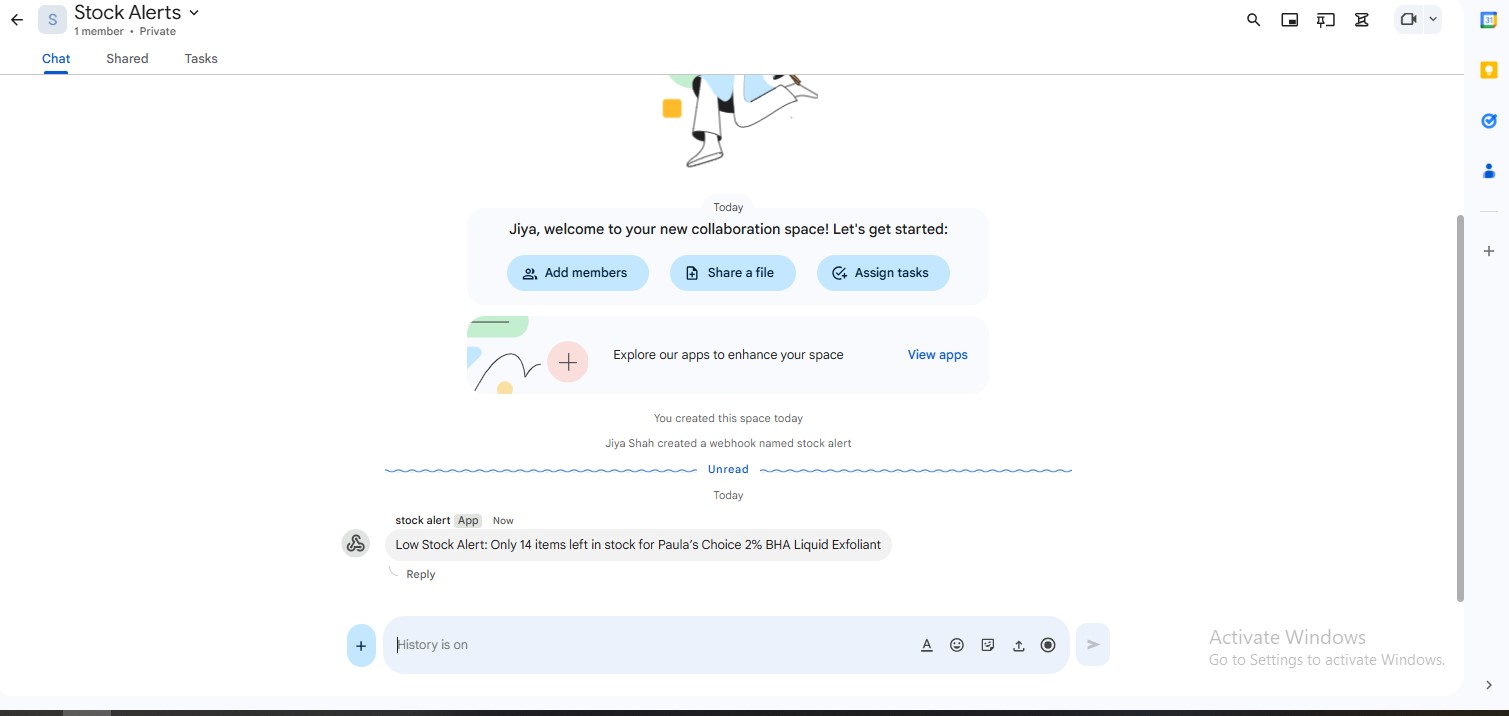This screenshot has height=716, width=1509.
Task: Click the History is on message field
Action: [x=650, y=645]
